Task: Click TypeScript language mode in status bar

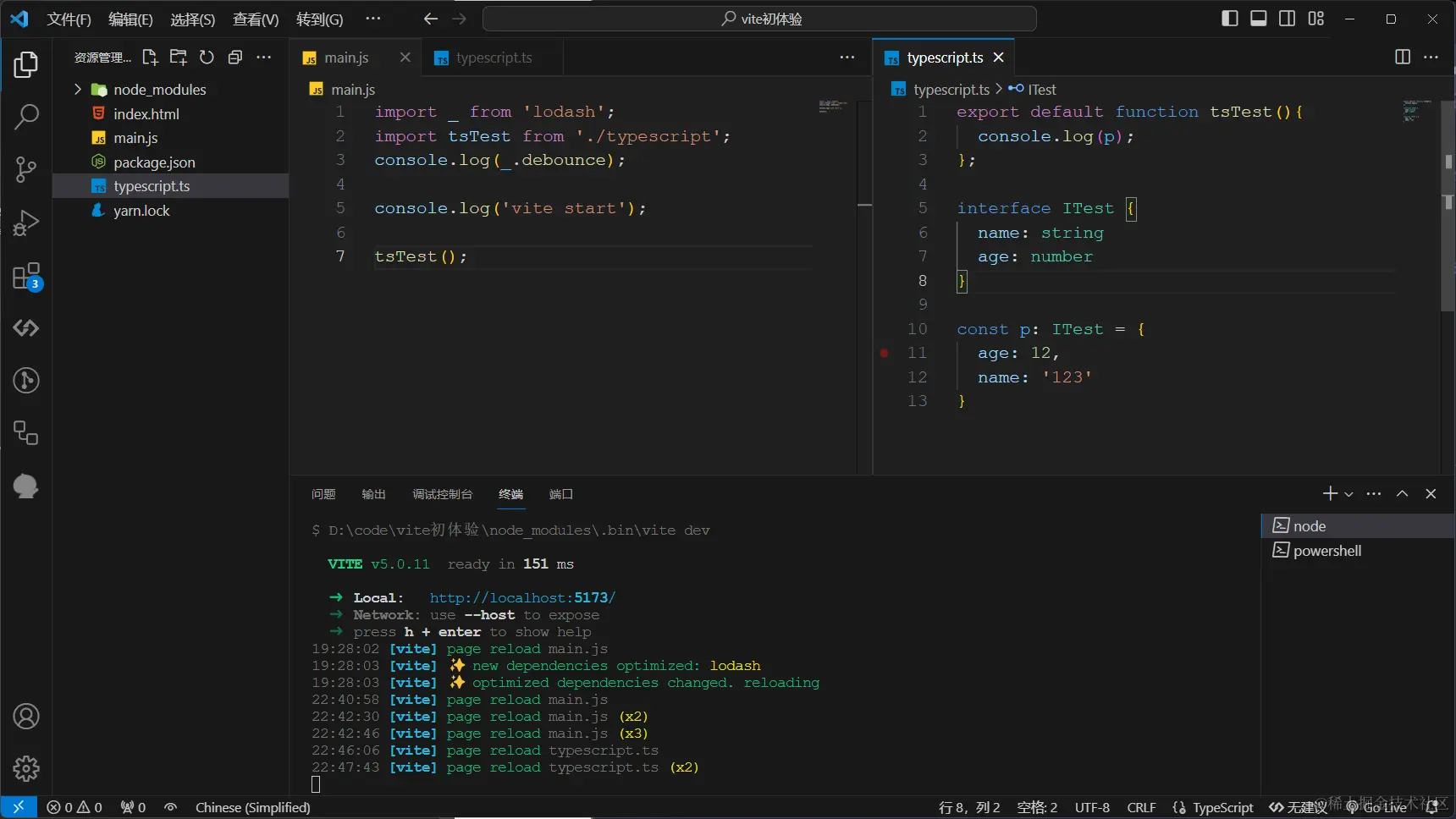Action: tap(1222, 807)
